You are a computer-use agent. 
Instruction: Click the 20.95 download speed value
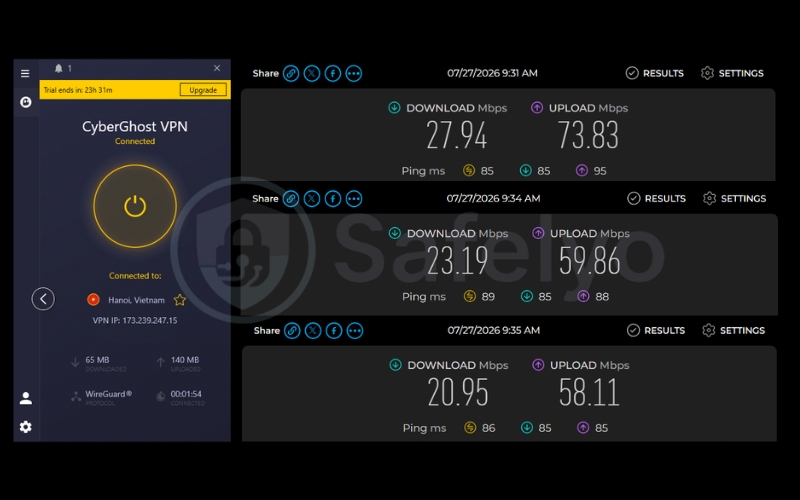(458, 392)
